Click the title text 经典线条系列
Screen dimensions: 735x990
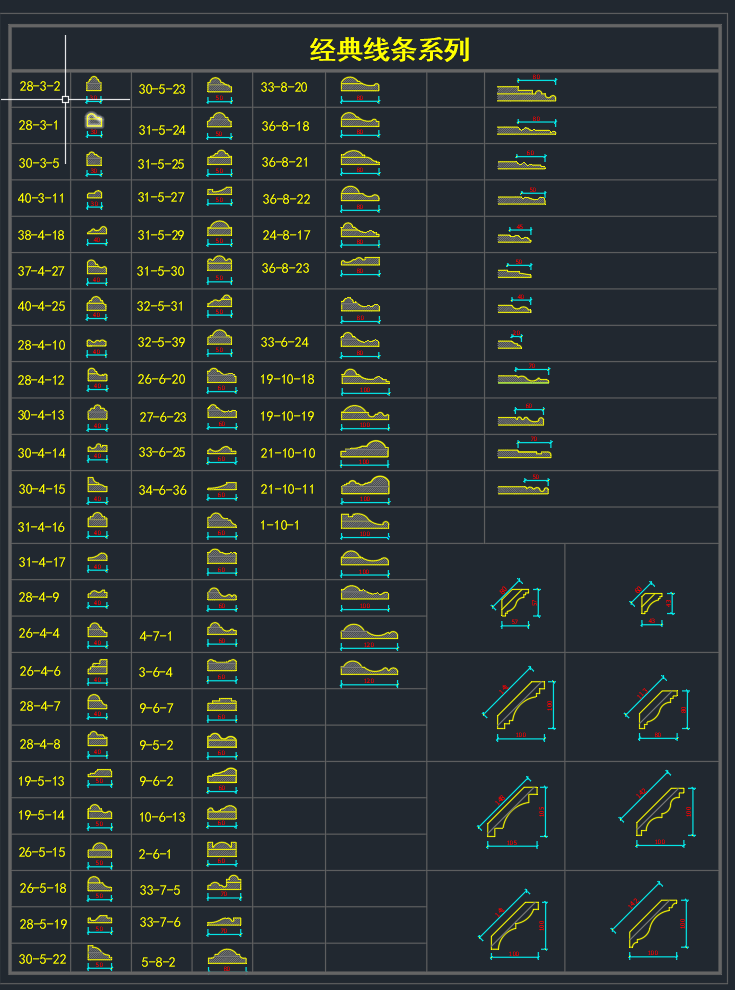390,50
